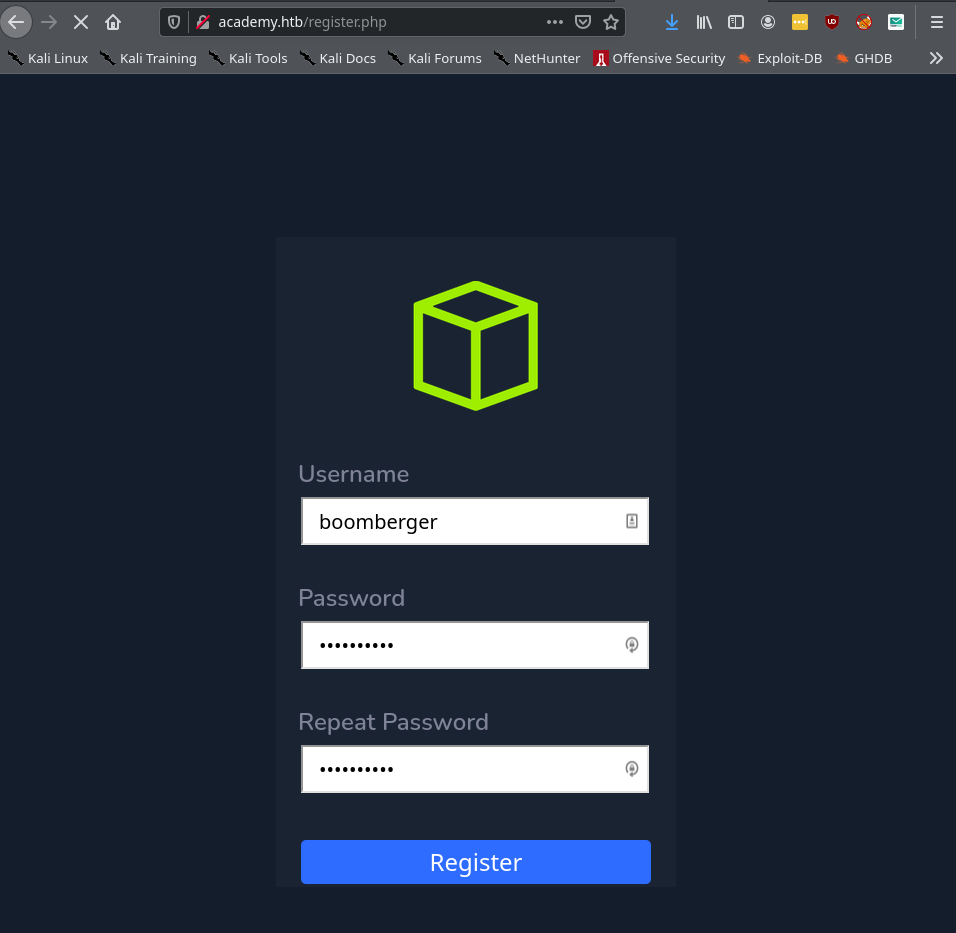
Task: Click the shield icon in the address bar
Action: coord(174,21)
